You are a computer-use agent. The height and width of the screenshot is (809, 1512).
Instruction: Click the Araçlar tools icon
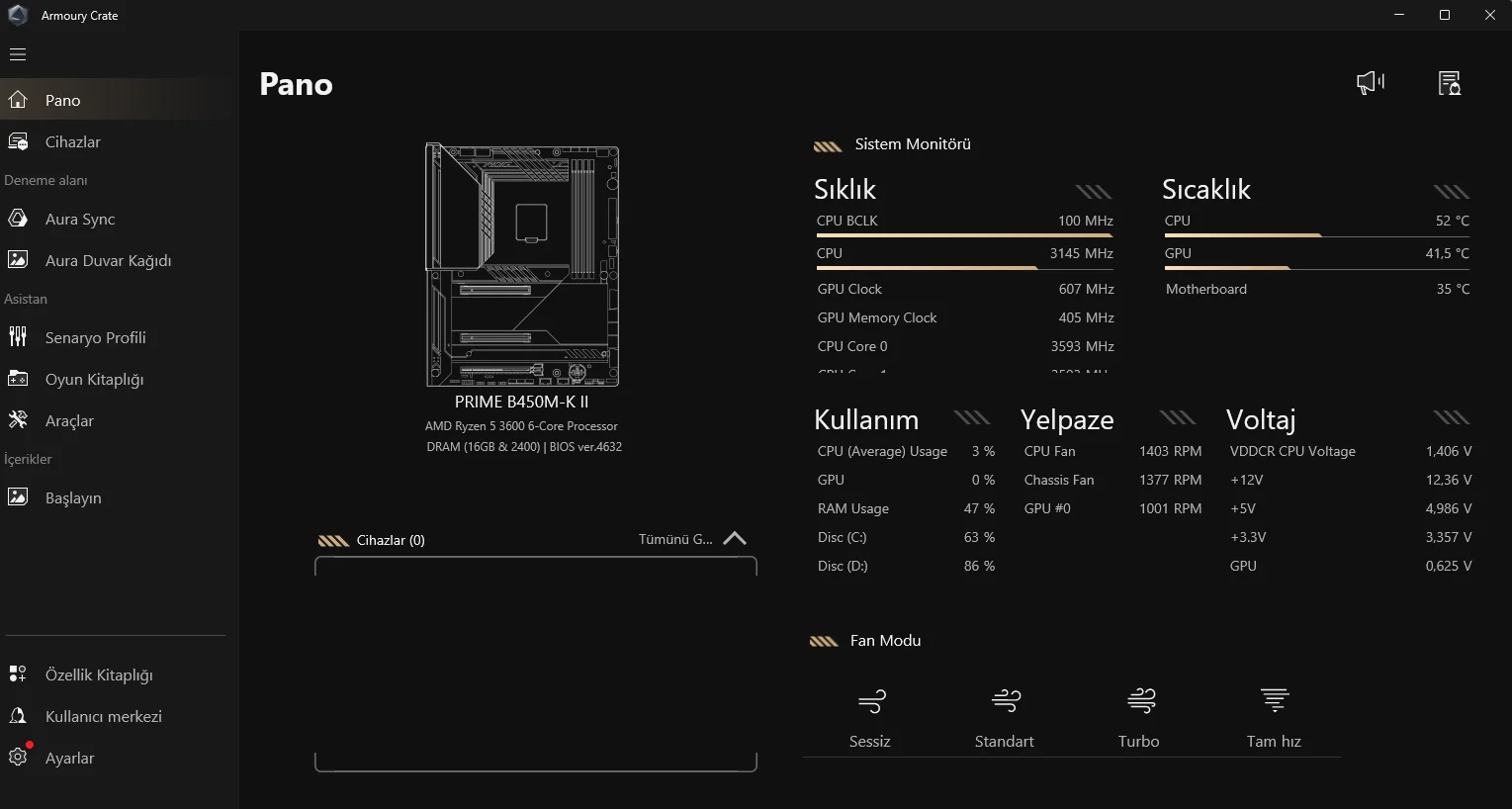pos(18,420)
